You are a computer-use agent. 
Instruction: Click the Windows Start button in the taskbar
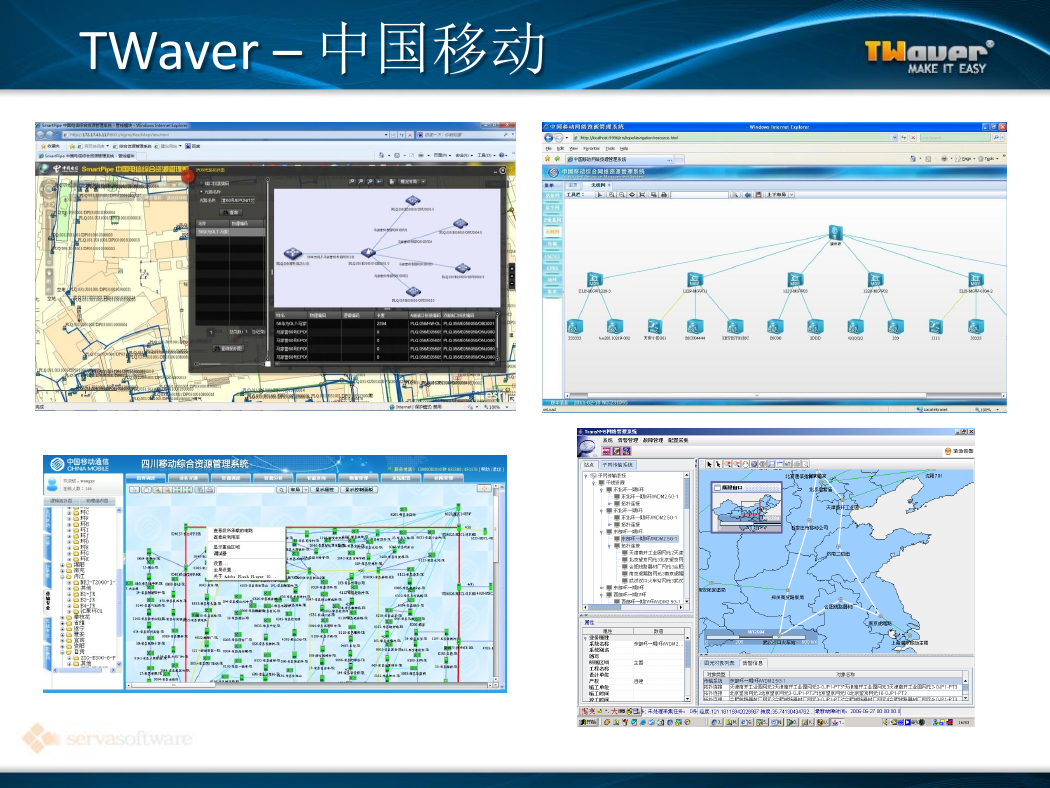[x=588, y=722]
